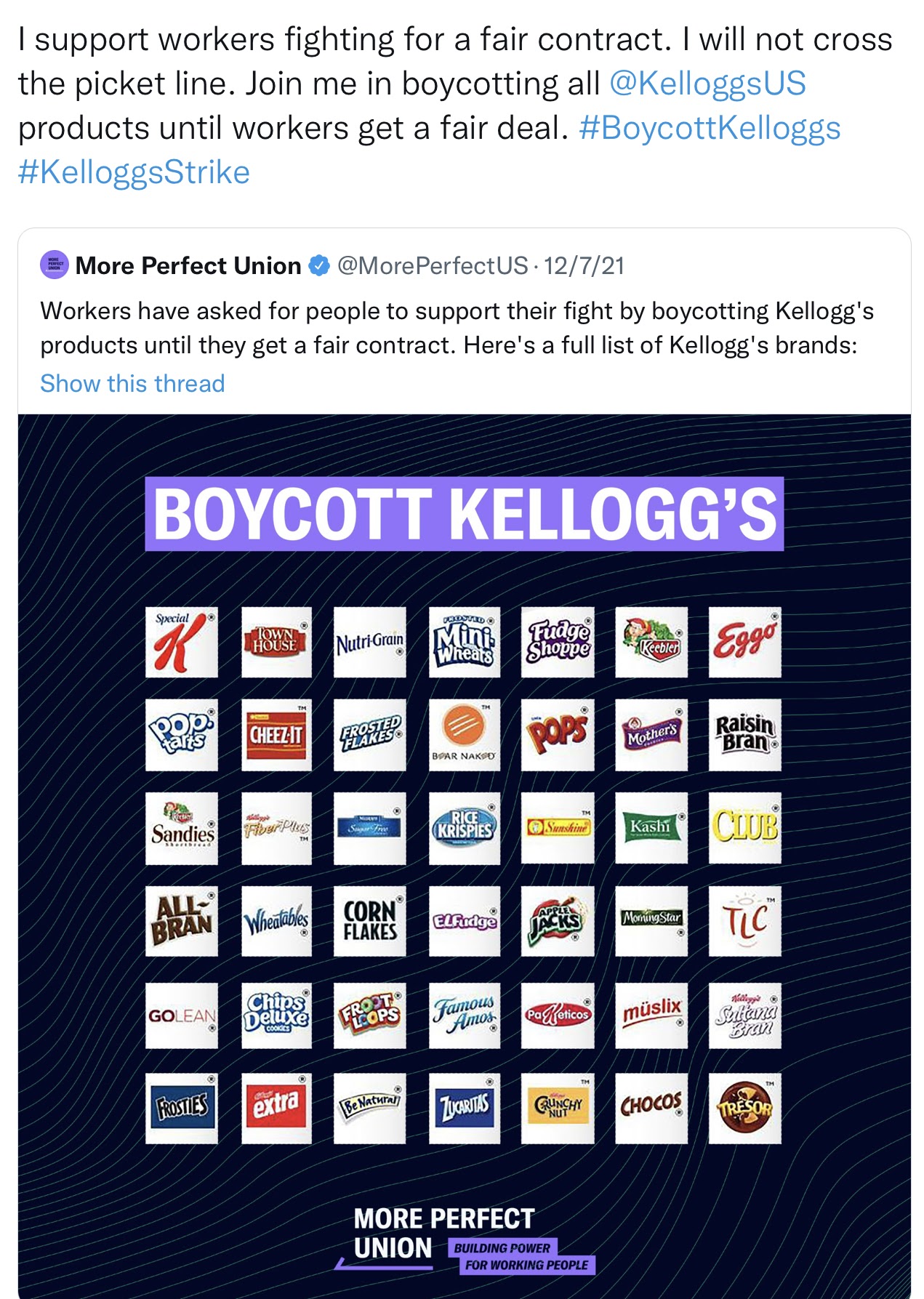Click the Cheez-It logo
This screenshot has height=1299, width=924.
pyautogui.click(x=275, y=734)
